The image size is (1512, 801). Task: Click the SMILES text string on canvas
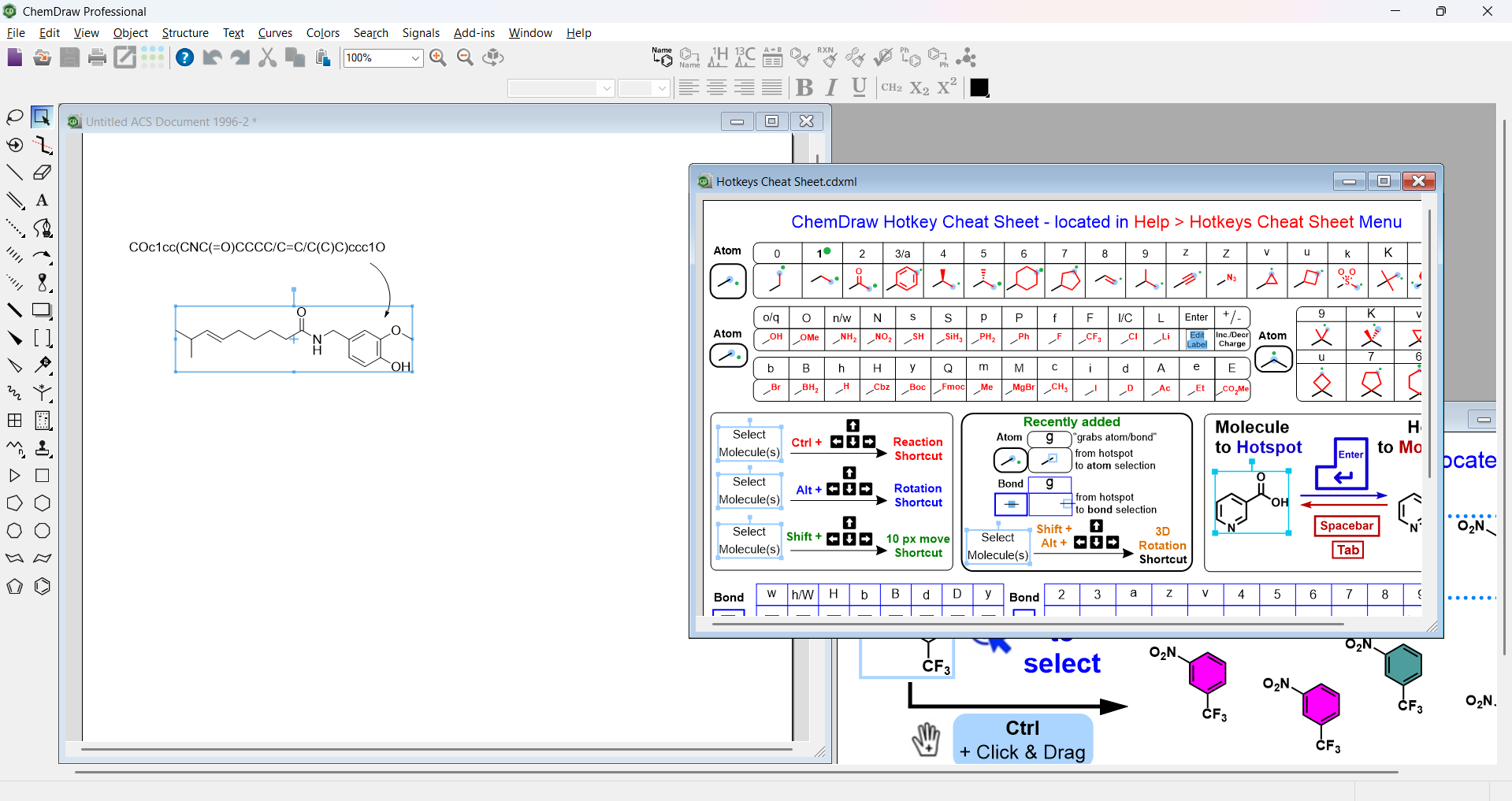(257, 247)
